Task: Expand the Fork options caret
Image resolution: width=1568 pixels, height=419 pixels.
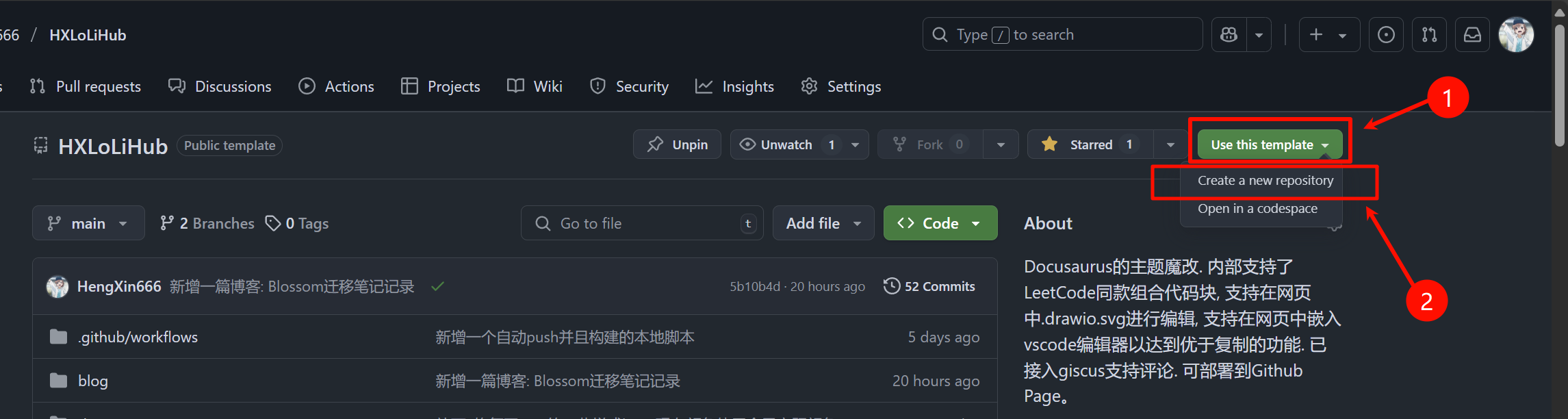Action: pyautogui.click(x=1001, y=144)
